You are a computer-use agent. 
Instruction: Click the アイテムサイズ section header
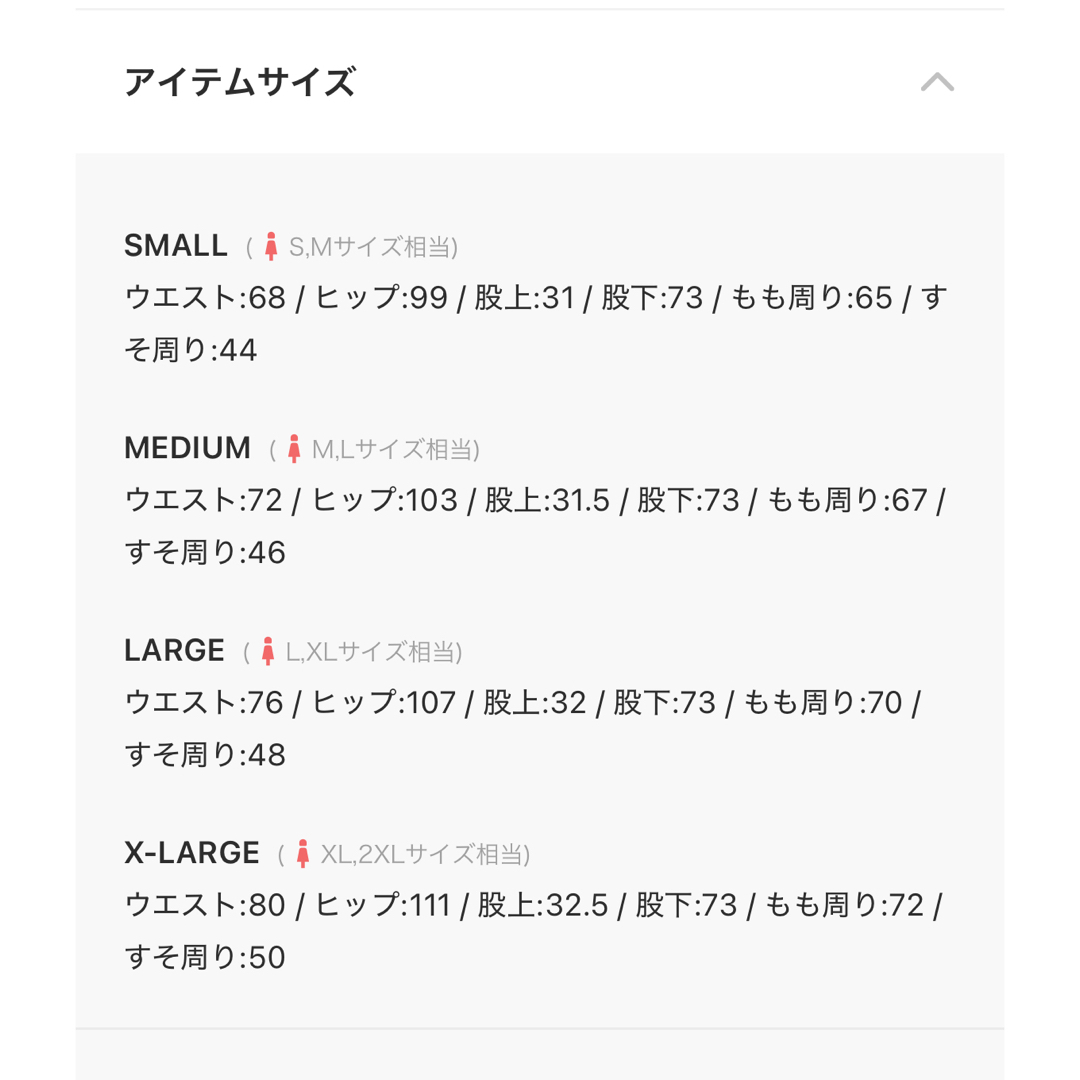(539, 82)
